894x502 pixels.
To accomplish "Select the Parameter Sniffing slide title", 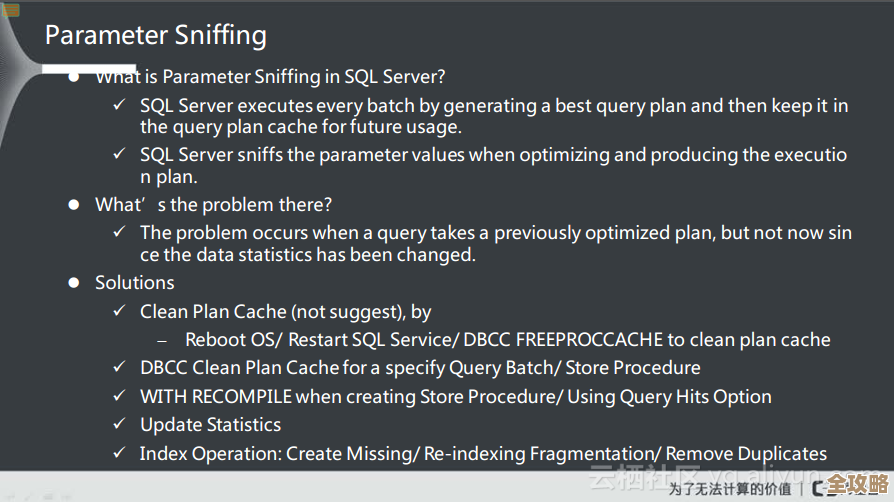I will pos(156,36).
